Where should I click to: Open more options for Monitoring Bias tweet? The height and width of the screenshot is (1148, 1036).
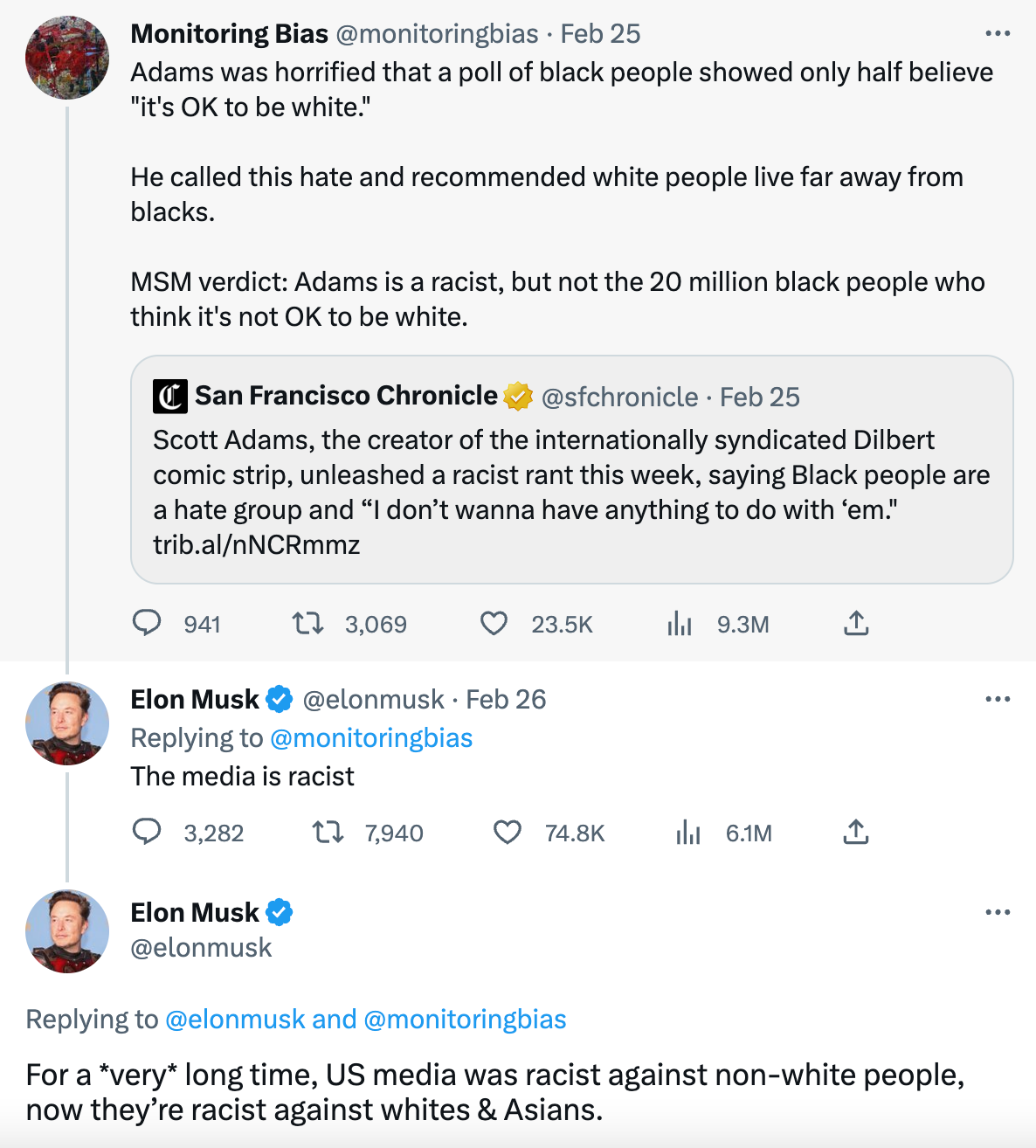point(997,34)
